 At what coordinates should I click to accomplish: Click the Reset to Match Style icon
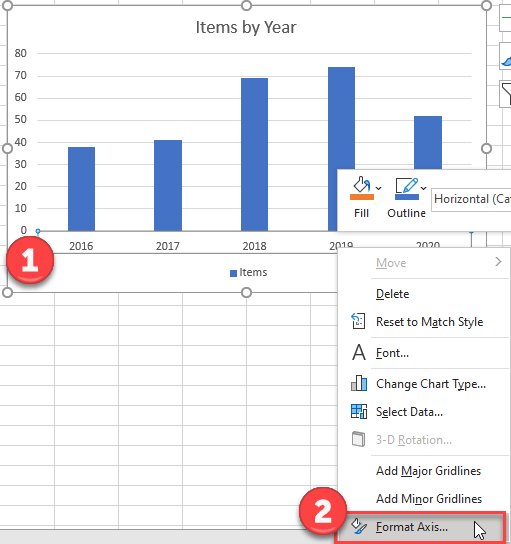click(358, 321)
